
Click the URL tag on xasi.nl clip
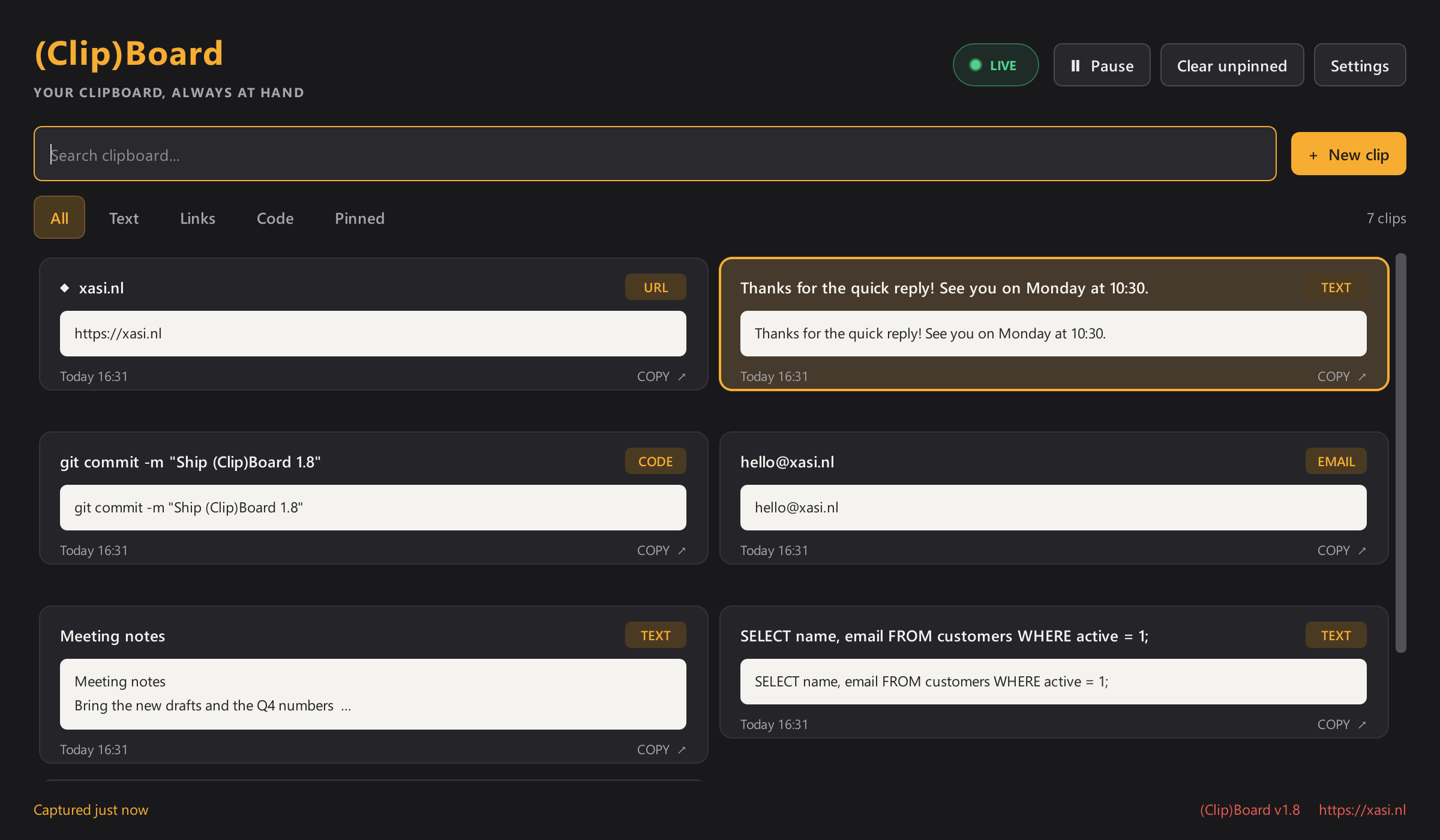point(655,287)
